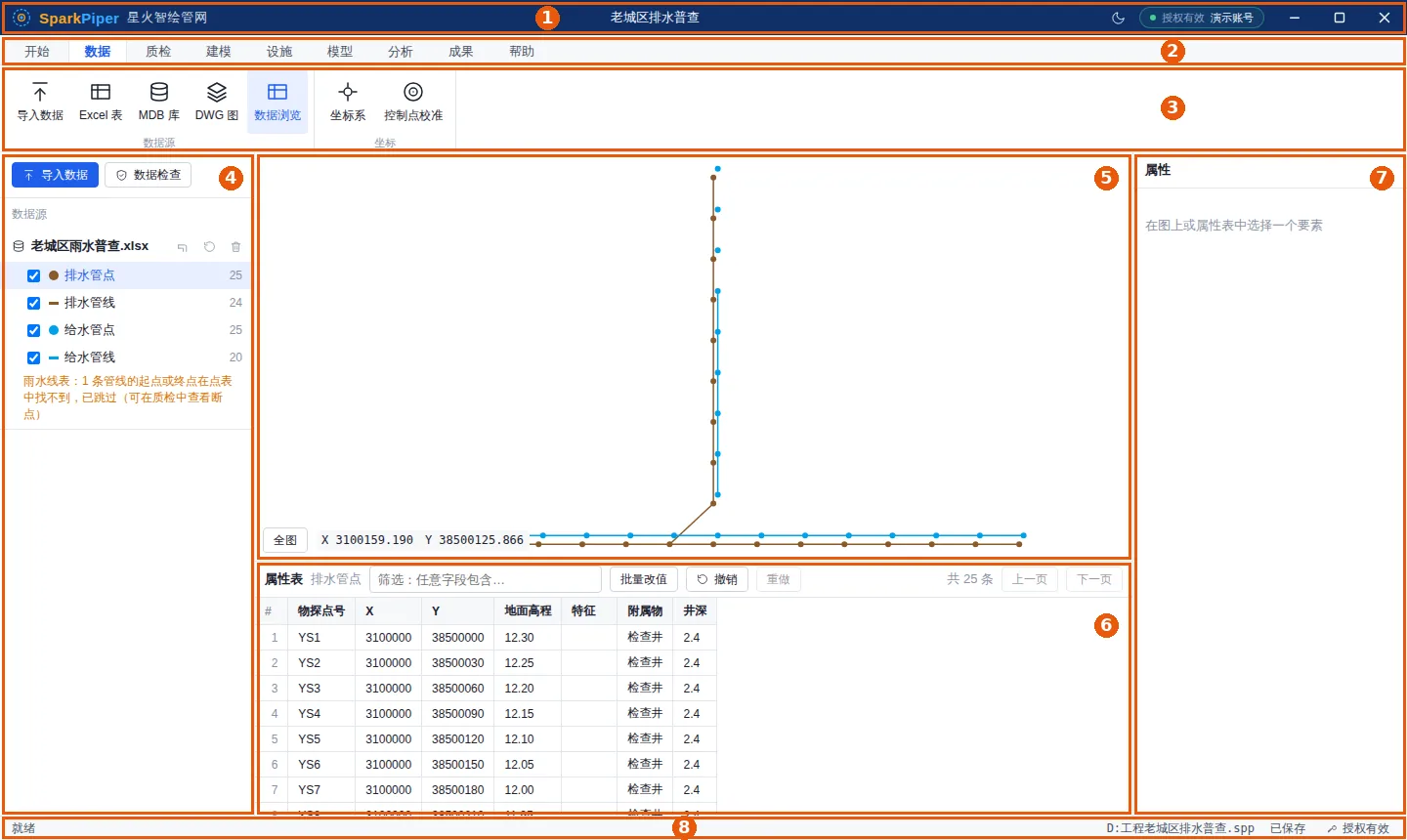Go to the 下一页 page of the attribute table

(1094, 579)
